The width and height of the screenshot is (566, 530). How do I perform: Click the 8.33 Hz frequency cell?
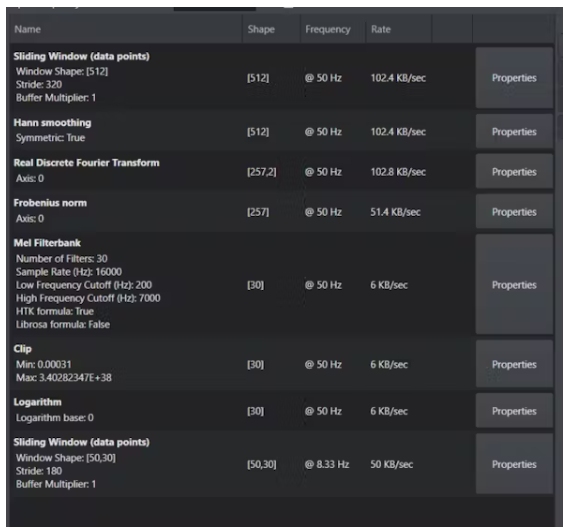pyautogui.click(x=327, y=464)
